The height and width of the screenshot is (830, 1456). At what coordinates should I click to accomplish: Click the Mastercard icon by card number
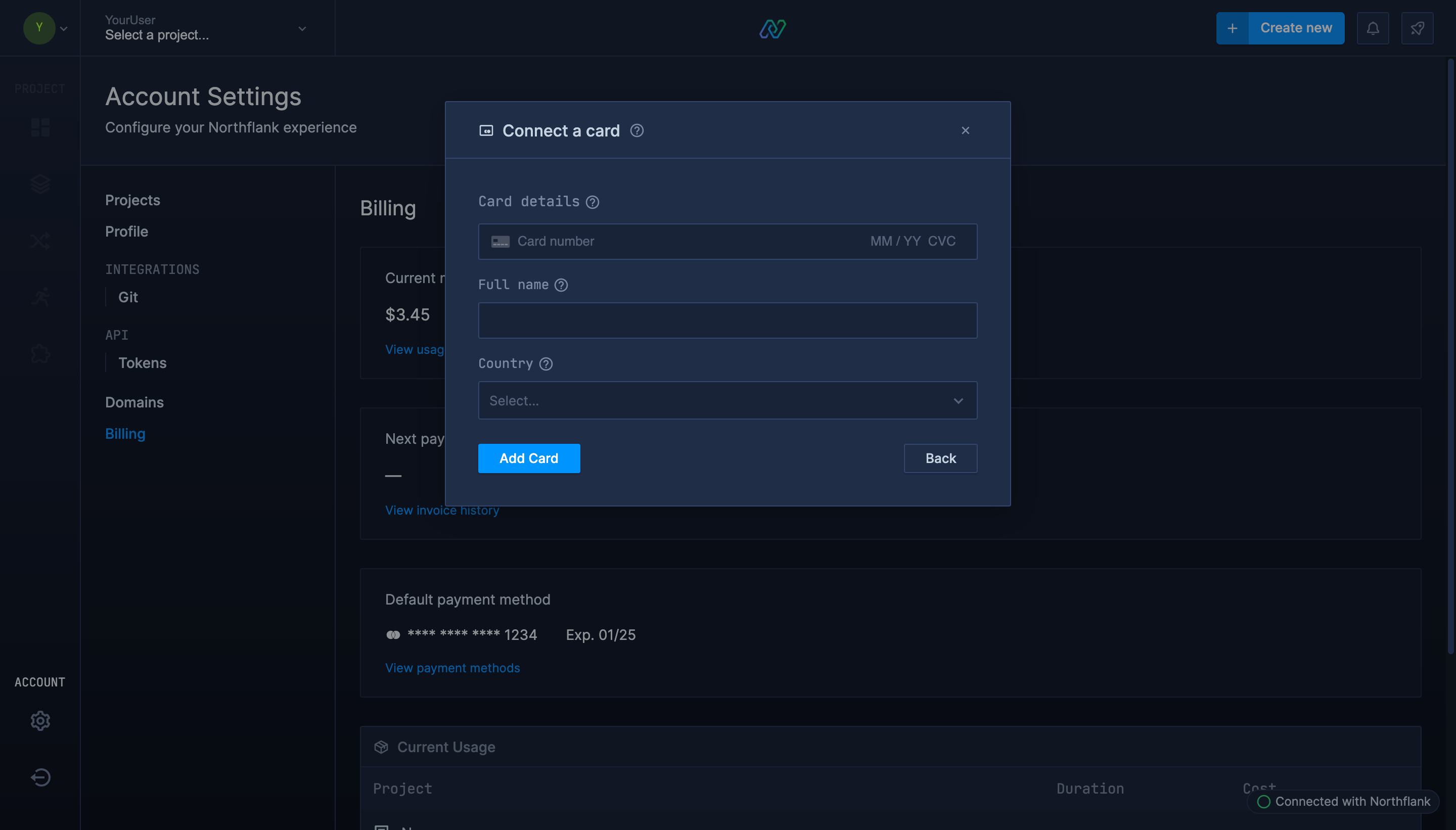pos(393,634)
